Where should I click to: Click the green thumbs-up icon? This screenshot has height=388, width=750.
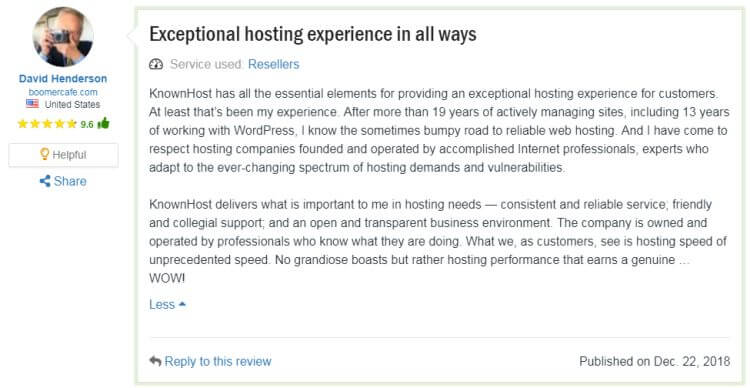[103, 123]
